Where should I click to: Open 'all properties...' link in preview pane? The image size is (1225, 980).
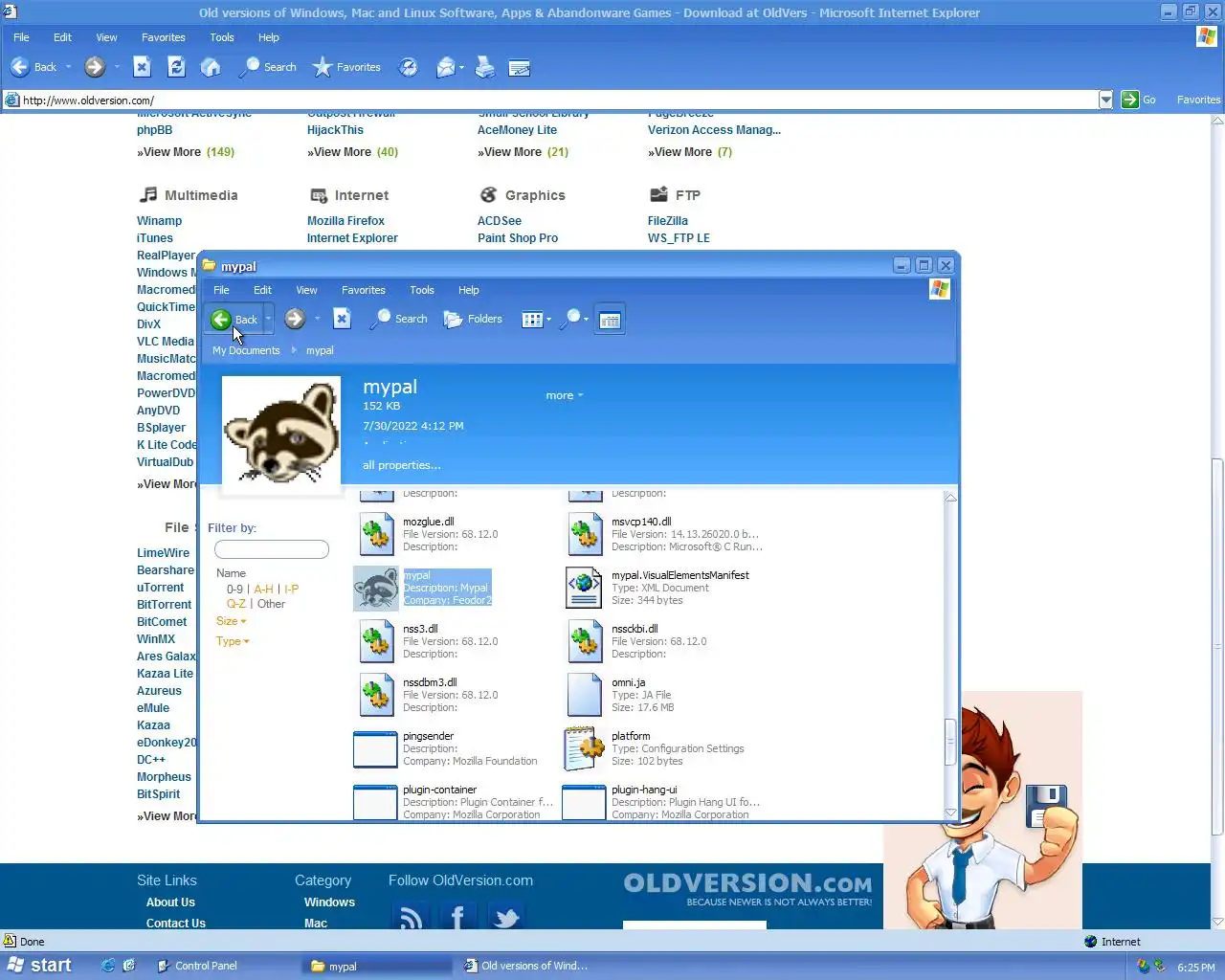(x=401, y=465)
